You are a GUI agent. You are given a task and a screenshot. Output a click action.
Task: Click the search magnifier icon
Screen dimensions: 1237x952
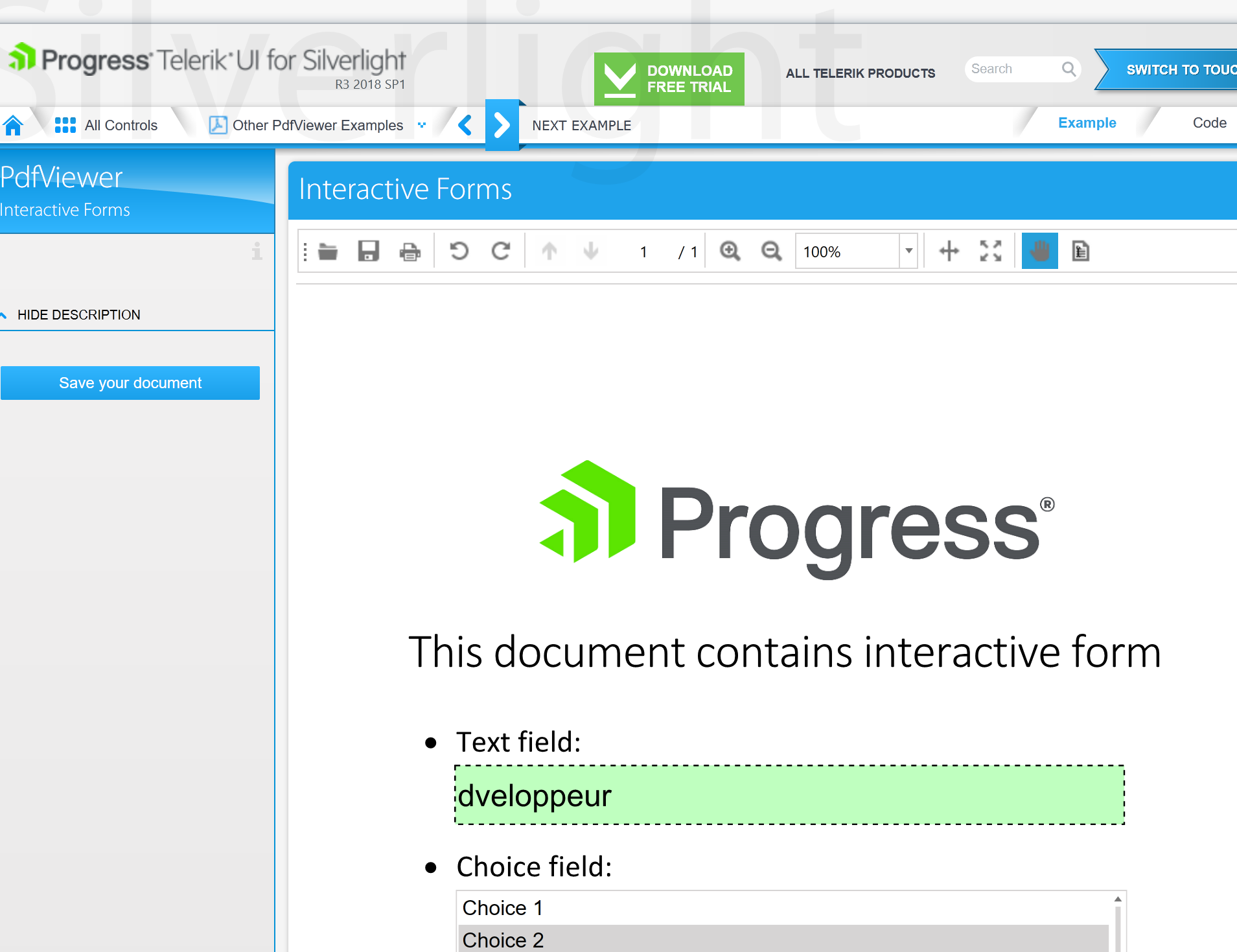point(1069,69)
